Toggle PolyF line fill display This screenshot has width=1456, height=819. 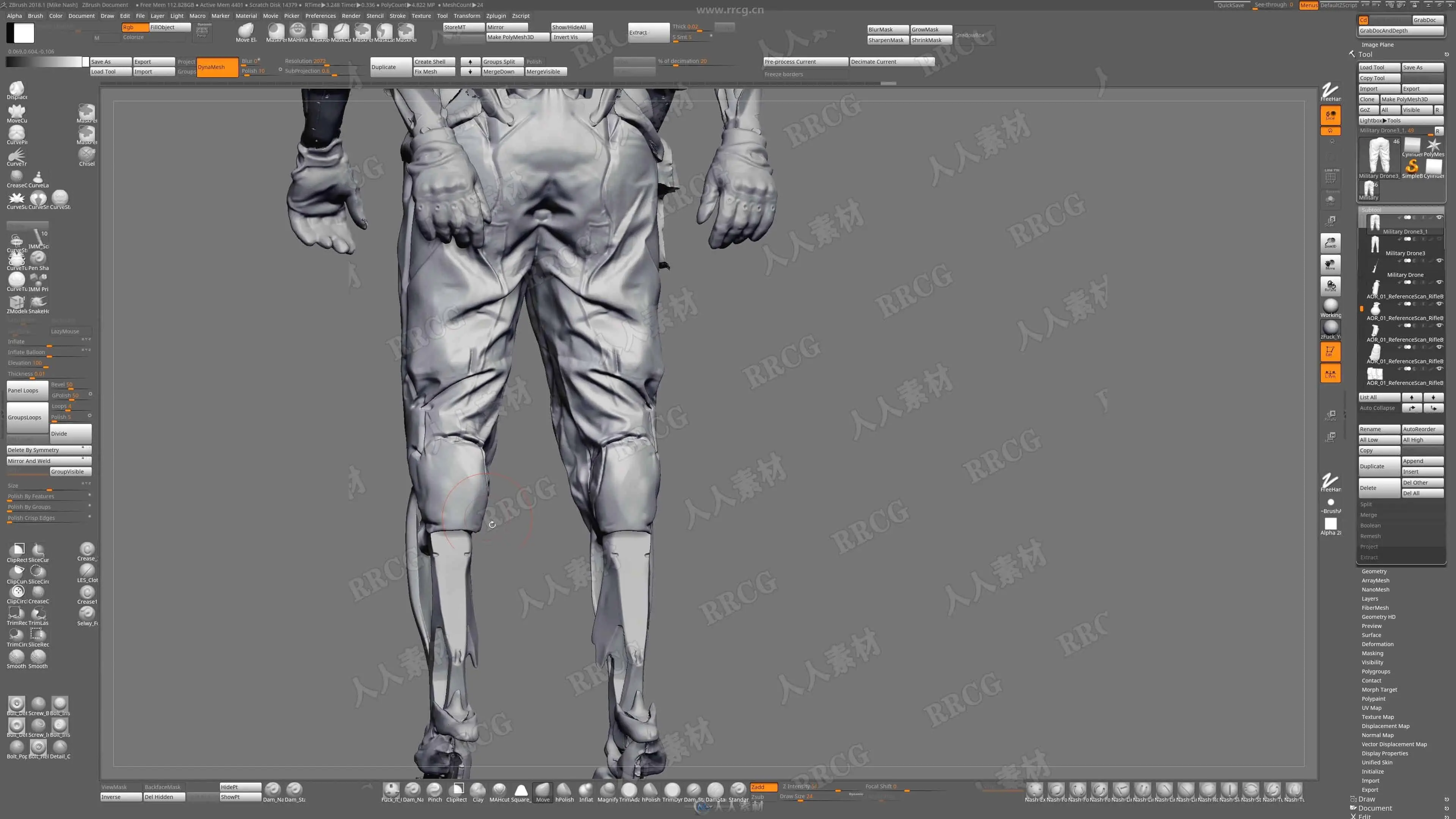point(1330,177)
